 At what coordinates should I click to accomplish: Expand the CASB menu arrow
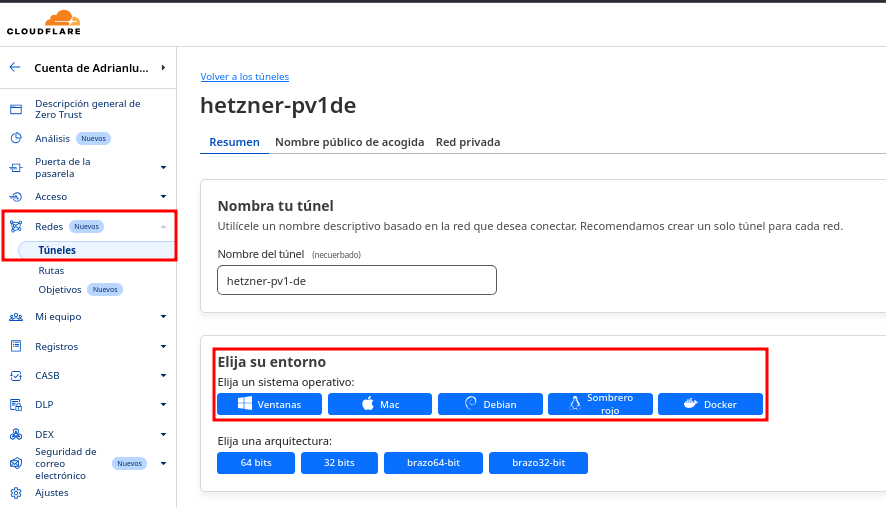tap(163, 375)
